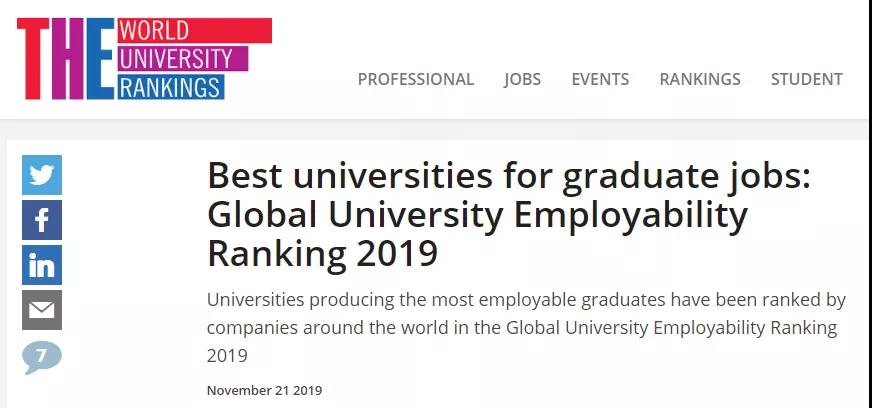Click the November 21 2019 publication date
872x408 pixels.
tap(264, 390)
